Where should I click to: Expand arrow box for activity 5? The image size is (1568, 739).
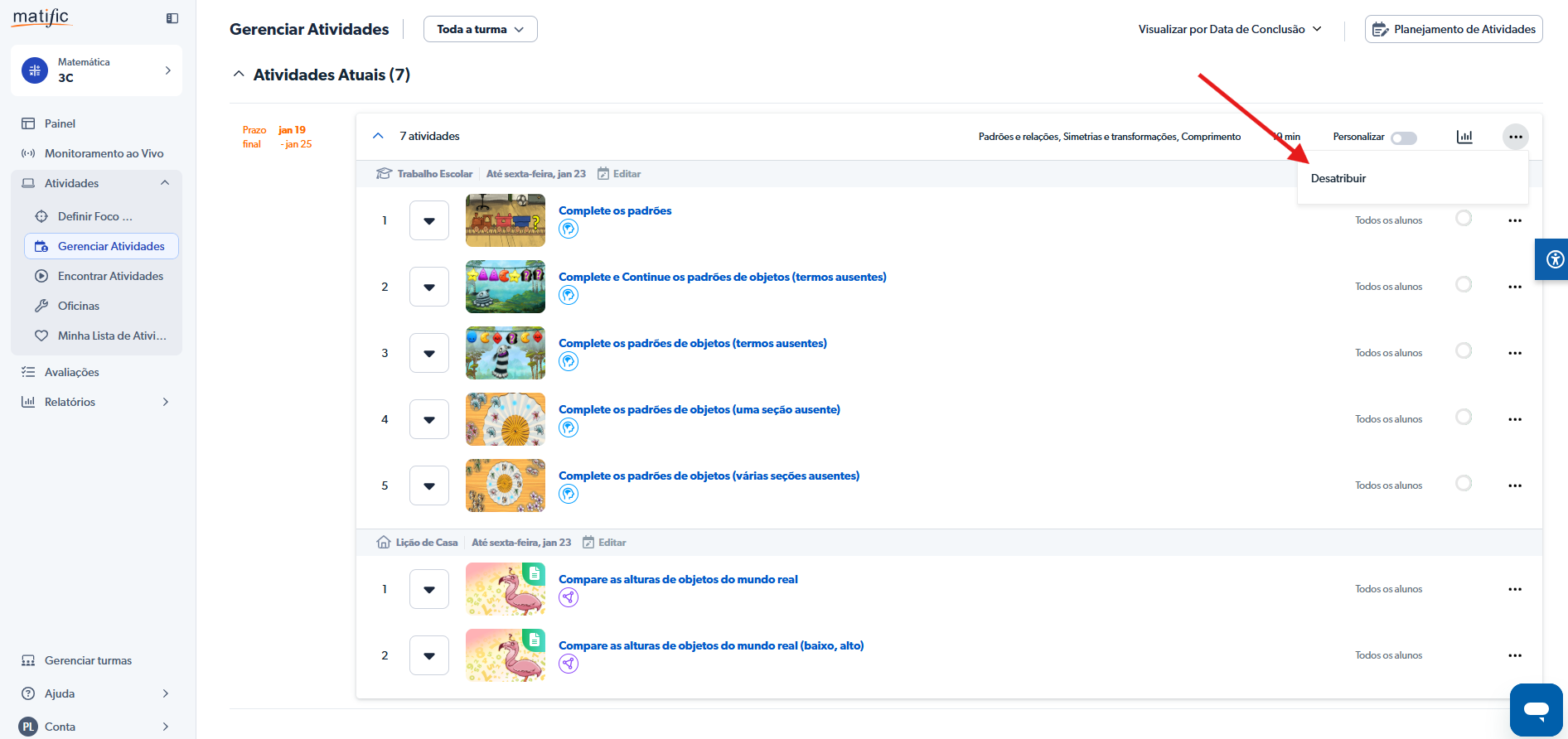(428, 485)
